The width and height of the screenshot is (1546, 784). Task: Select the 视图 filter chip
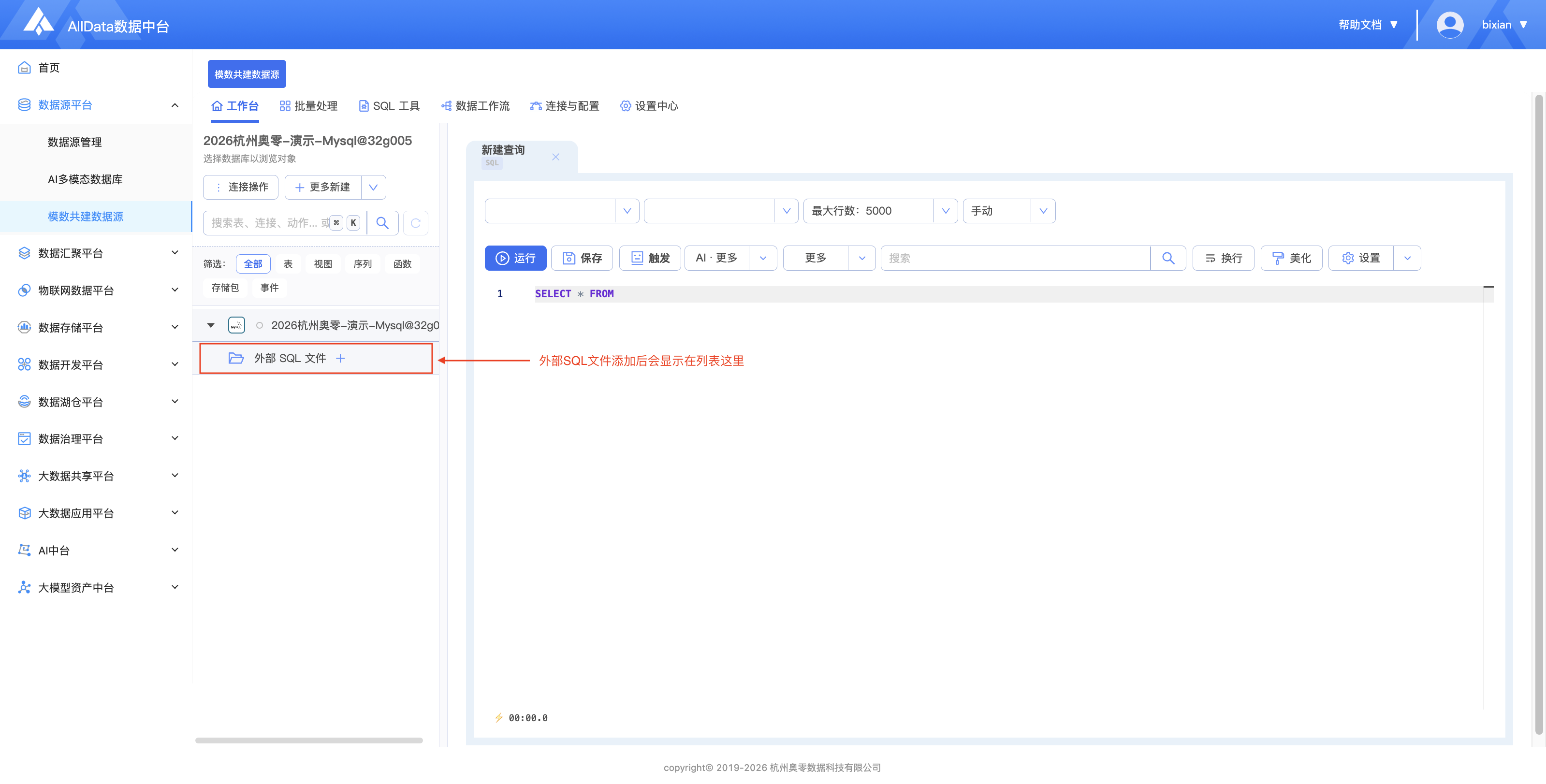(x=323, y=264)
